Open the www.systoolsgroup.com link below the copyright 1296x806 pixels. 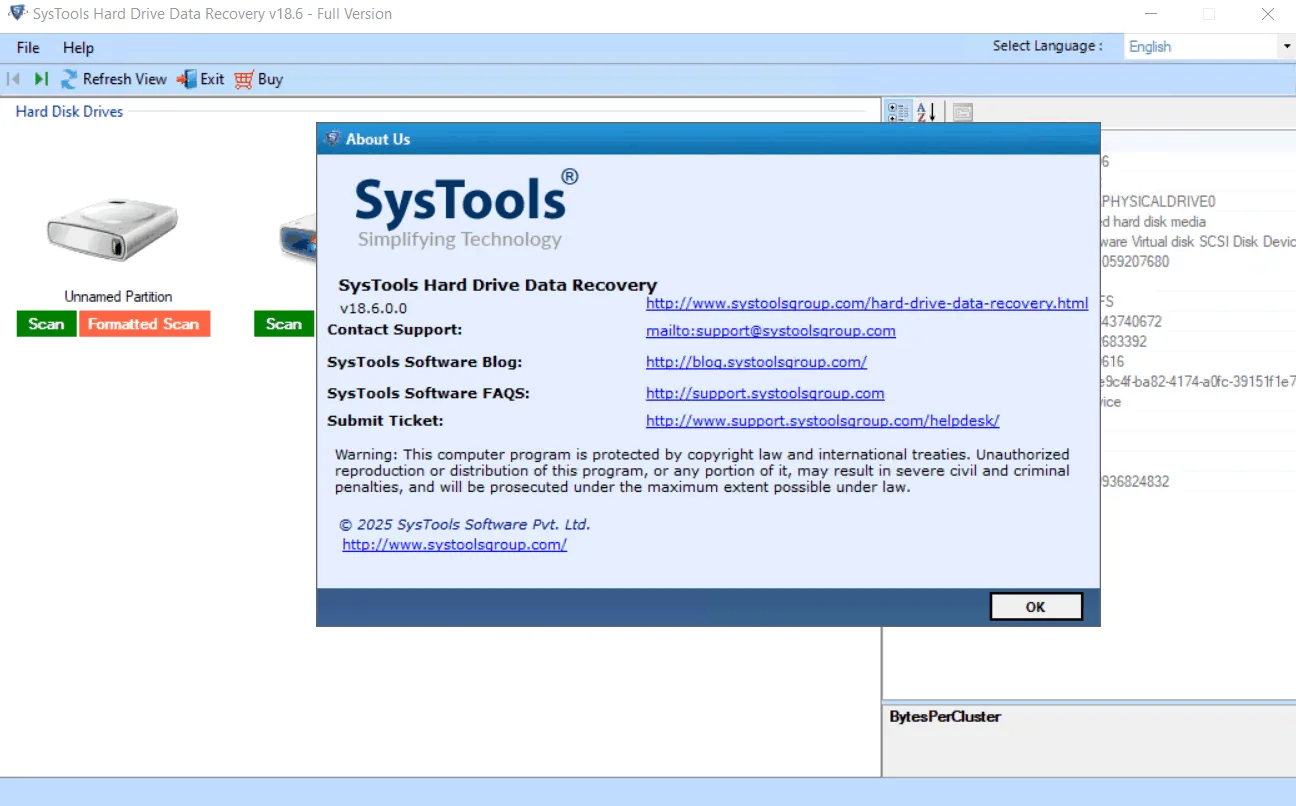click(x=455, y=545)
